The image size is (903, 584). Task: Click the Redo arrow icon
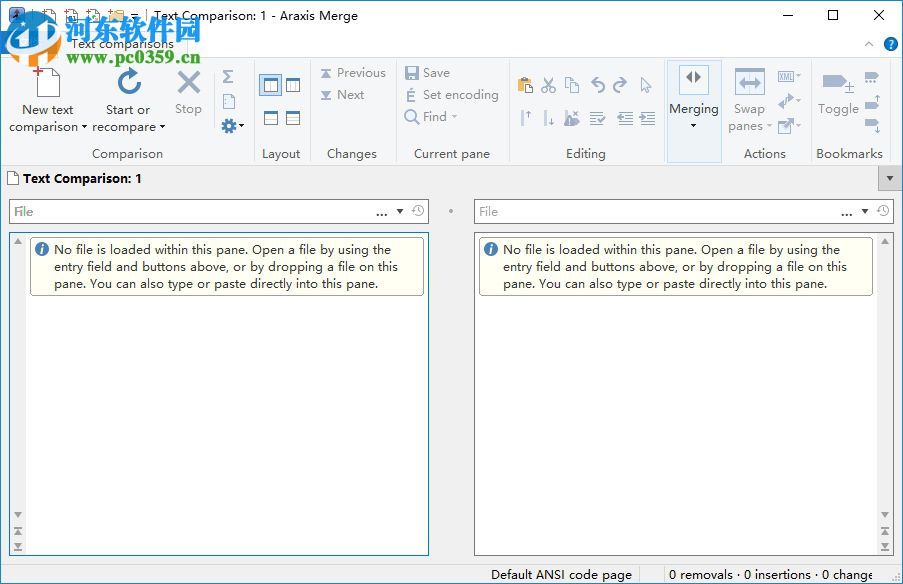pos(620,85)
